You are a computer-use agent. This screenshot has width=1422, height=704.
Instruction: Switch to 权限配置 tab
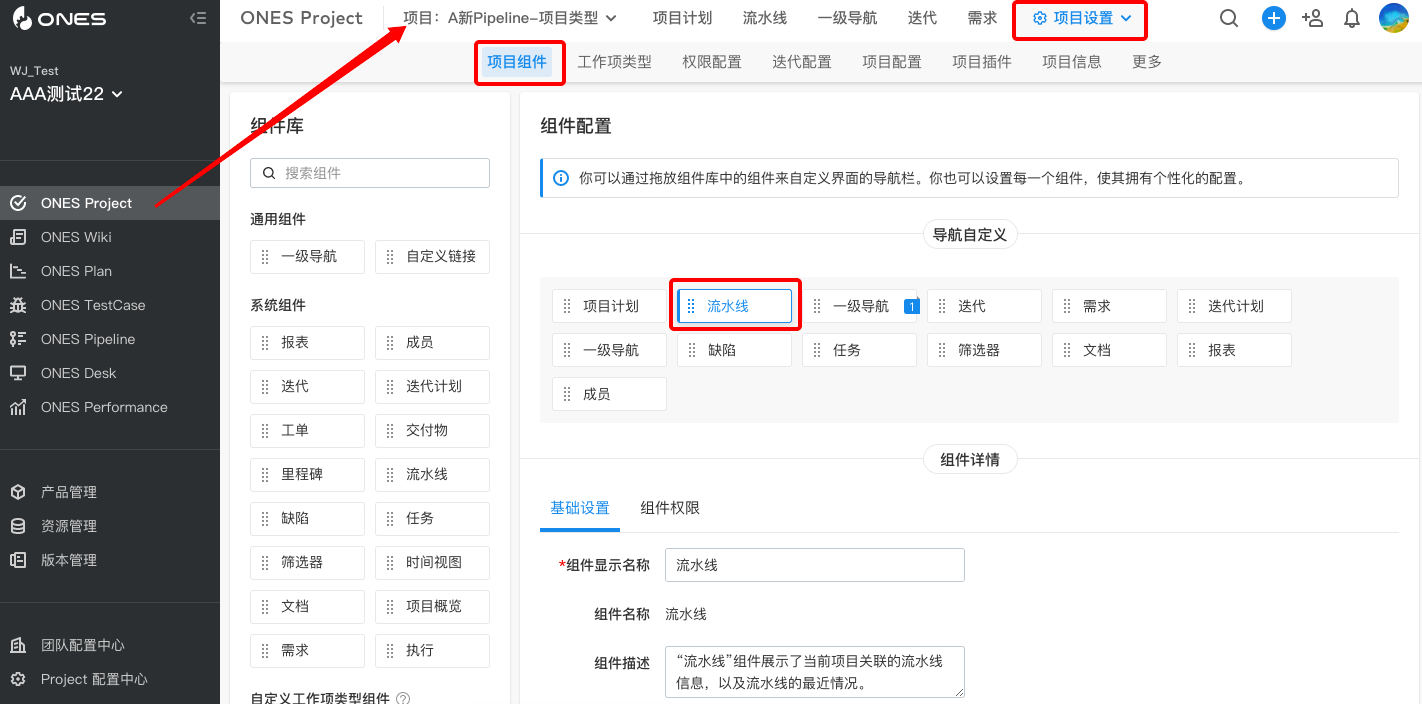point(712,62)
